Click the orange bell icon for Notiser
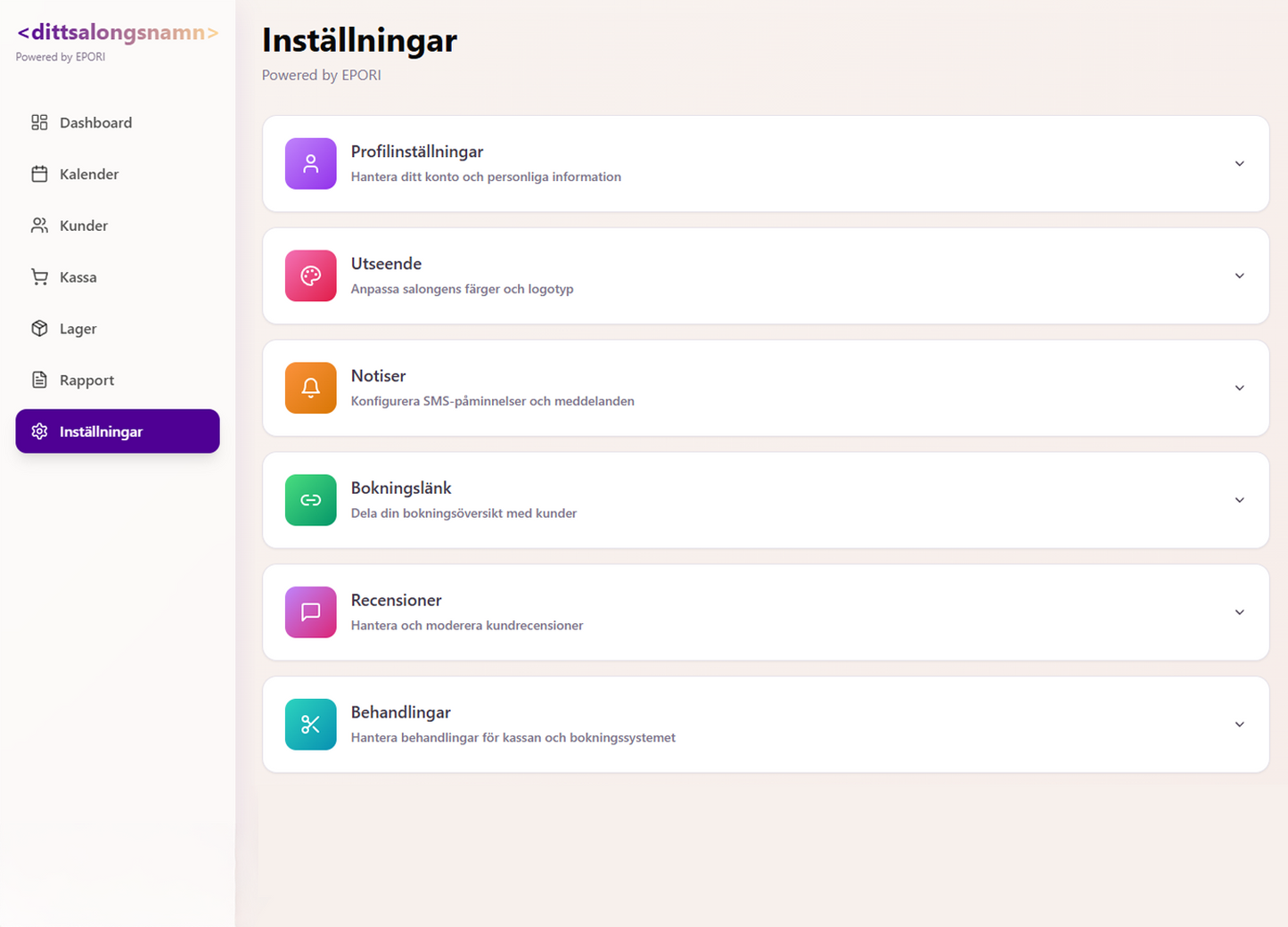The width and height of the screenshot is (1288, 927). point(310,388)
